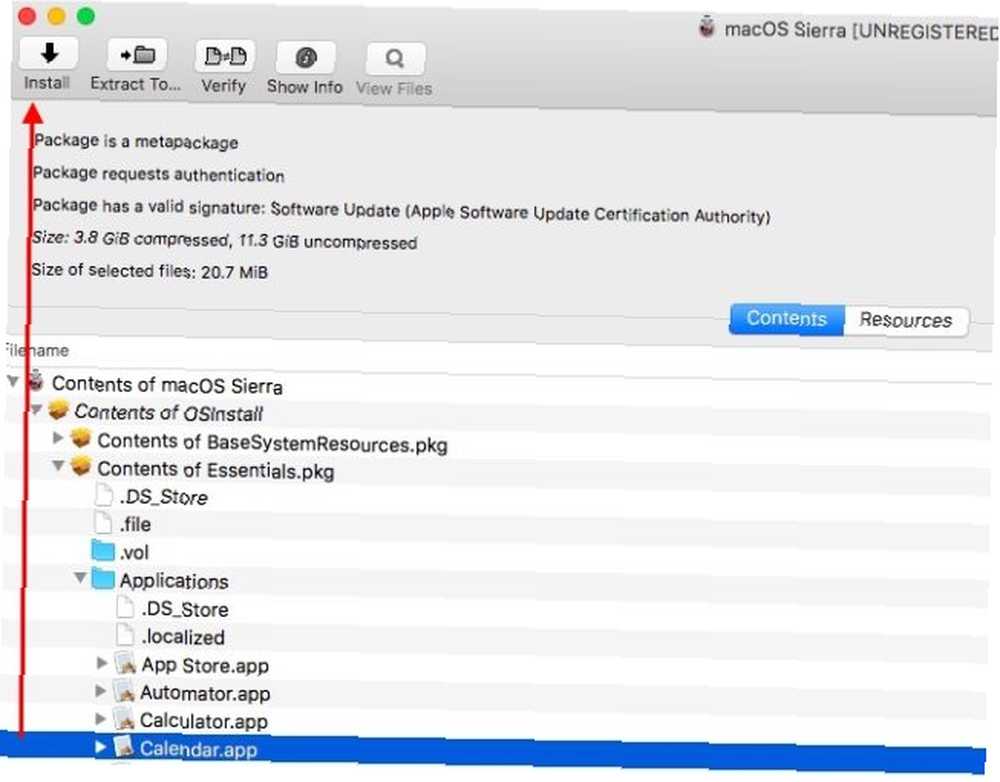
Task: Collapse the Contents of OSInstall node
Action: tap(36, 409)
